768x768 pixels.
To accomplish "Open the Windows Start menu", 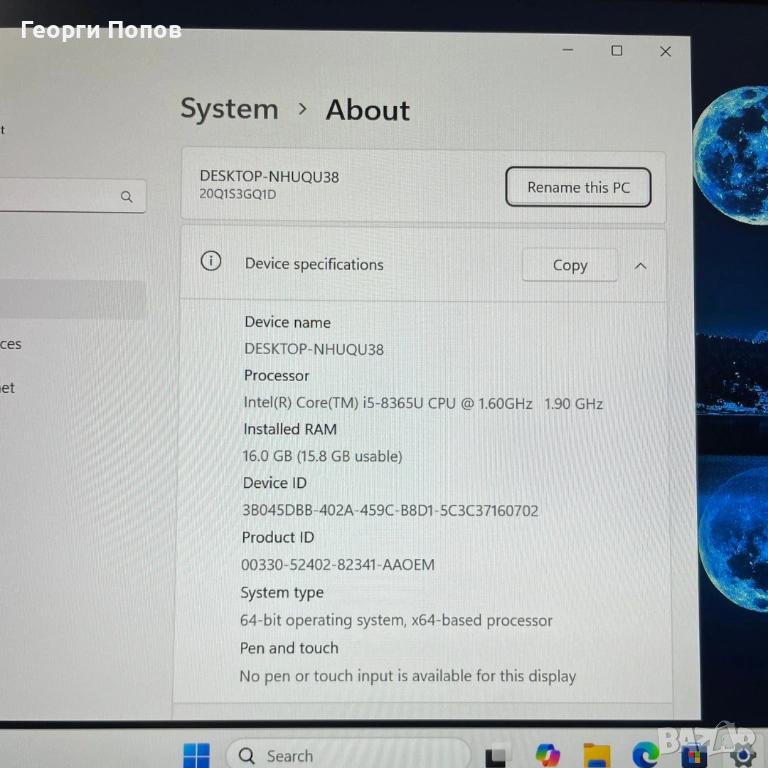I will coord(196,755).
